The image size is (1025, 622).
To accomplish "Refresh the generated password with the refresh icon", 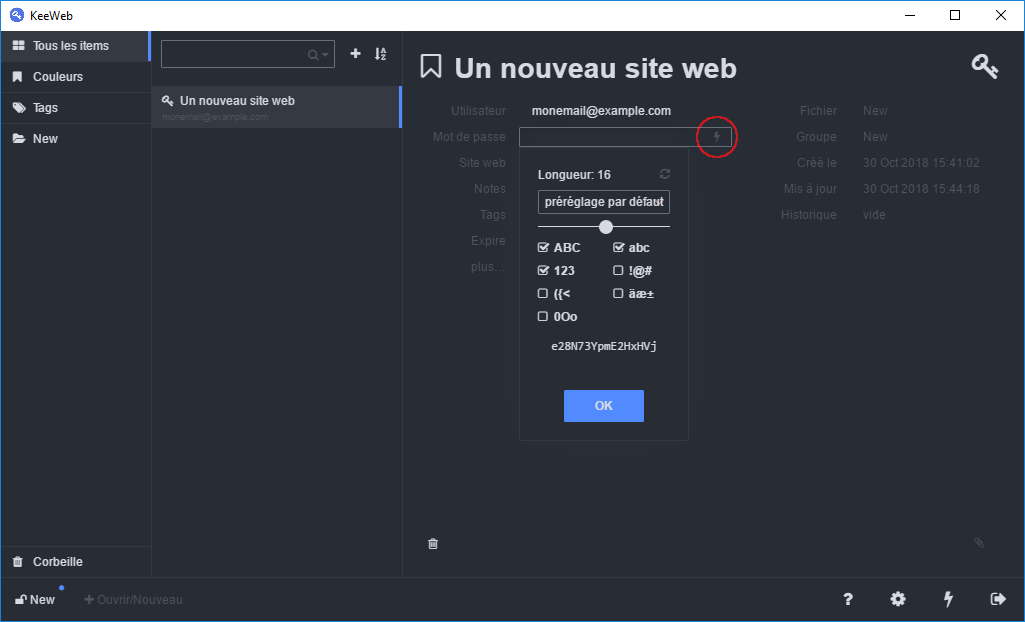I will 663,172.
